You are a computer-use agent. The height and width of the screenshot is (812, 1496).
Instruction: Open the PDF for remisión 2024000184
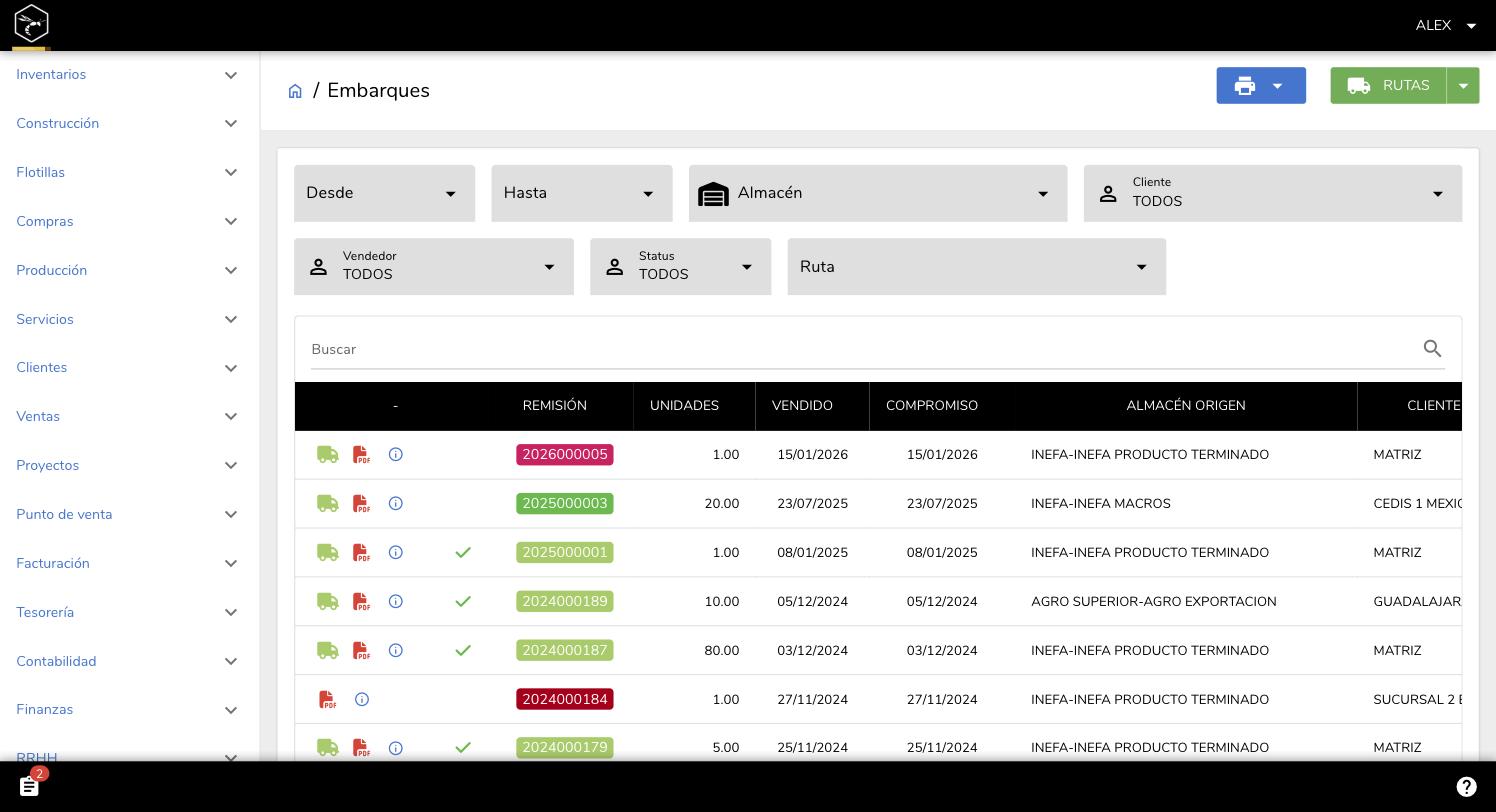point(328,700)
